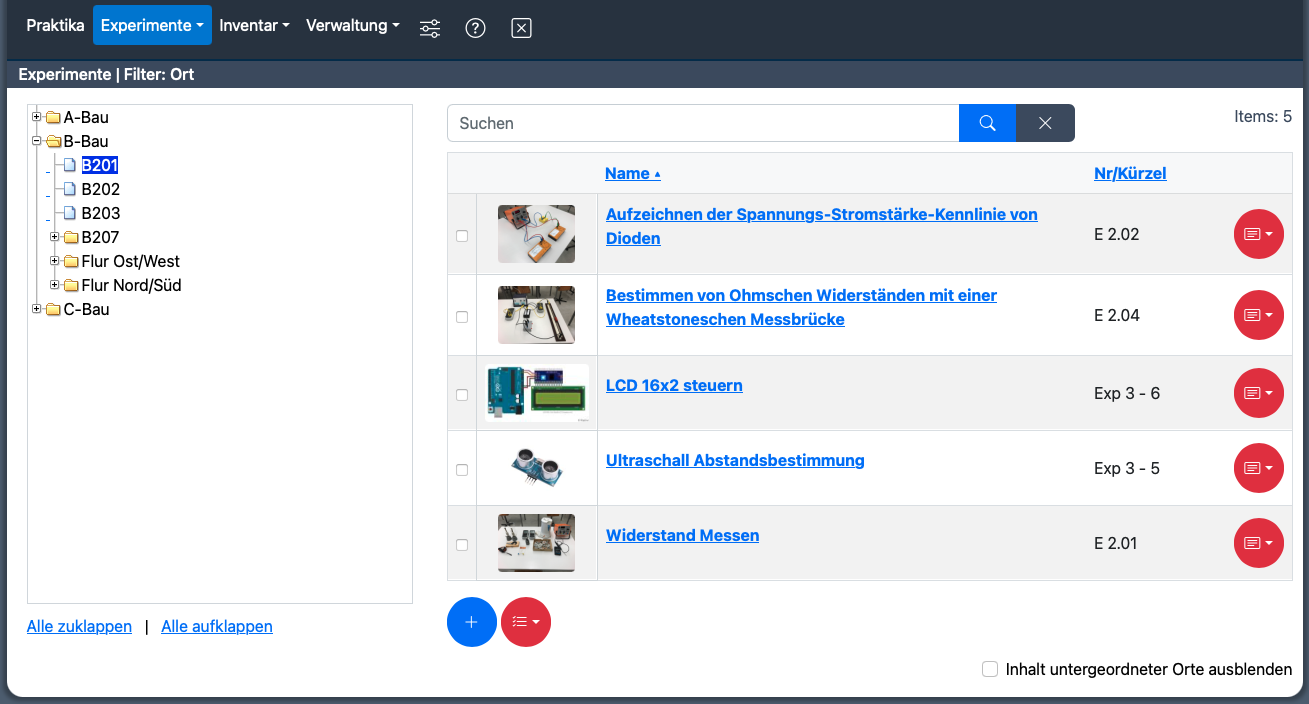The image size is (1309, 704).
Task: Open the Inventar menu
Action: pos(254,26)
